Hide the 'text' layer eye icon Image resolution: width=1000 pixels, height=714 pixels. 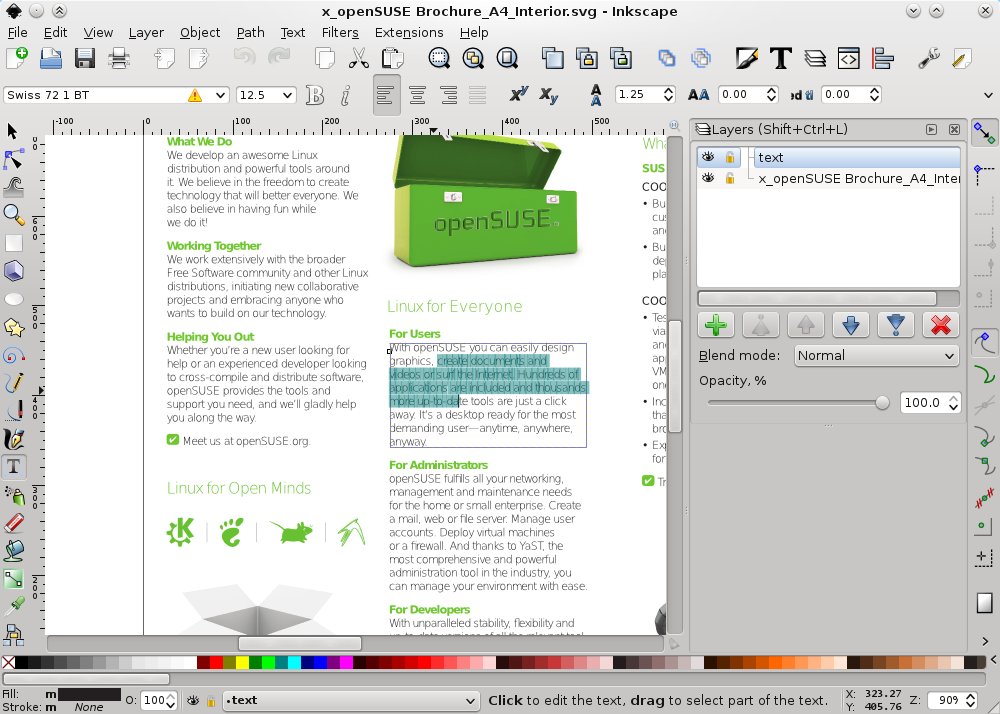pos(708,157)
